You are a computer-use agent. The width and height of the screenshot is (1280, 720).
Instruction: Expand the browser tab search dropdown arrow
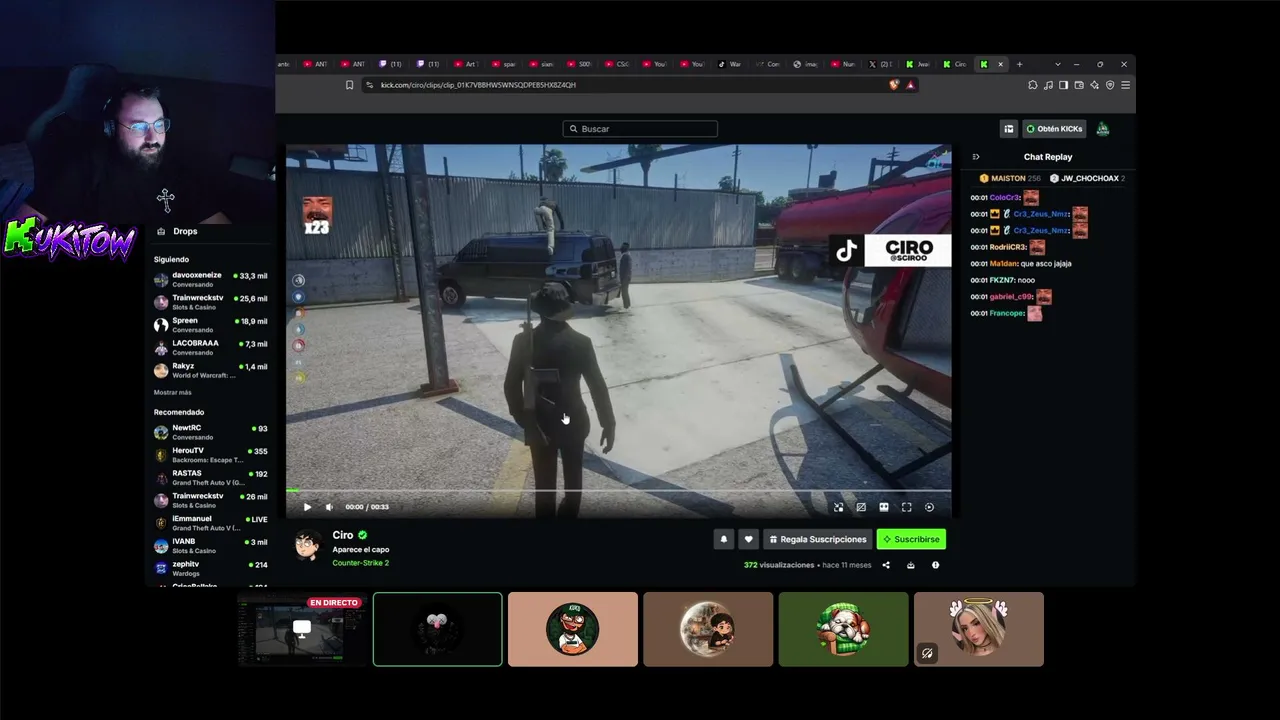click(x=1058, y=64)
